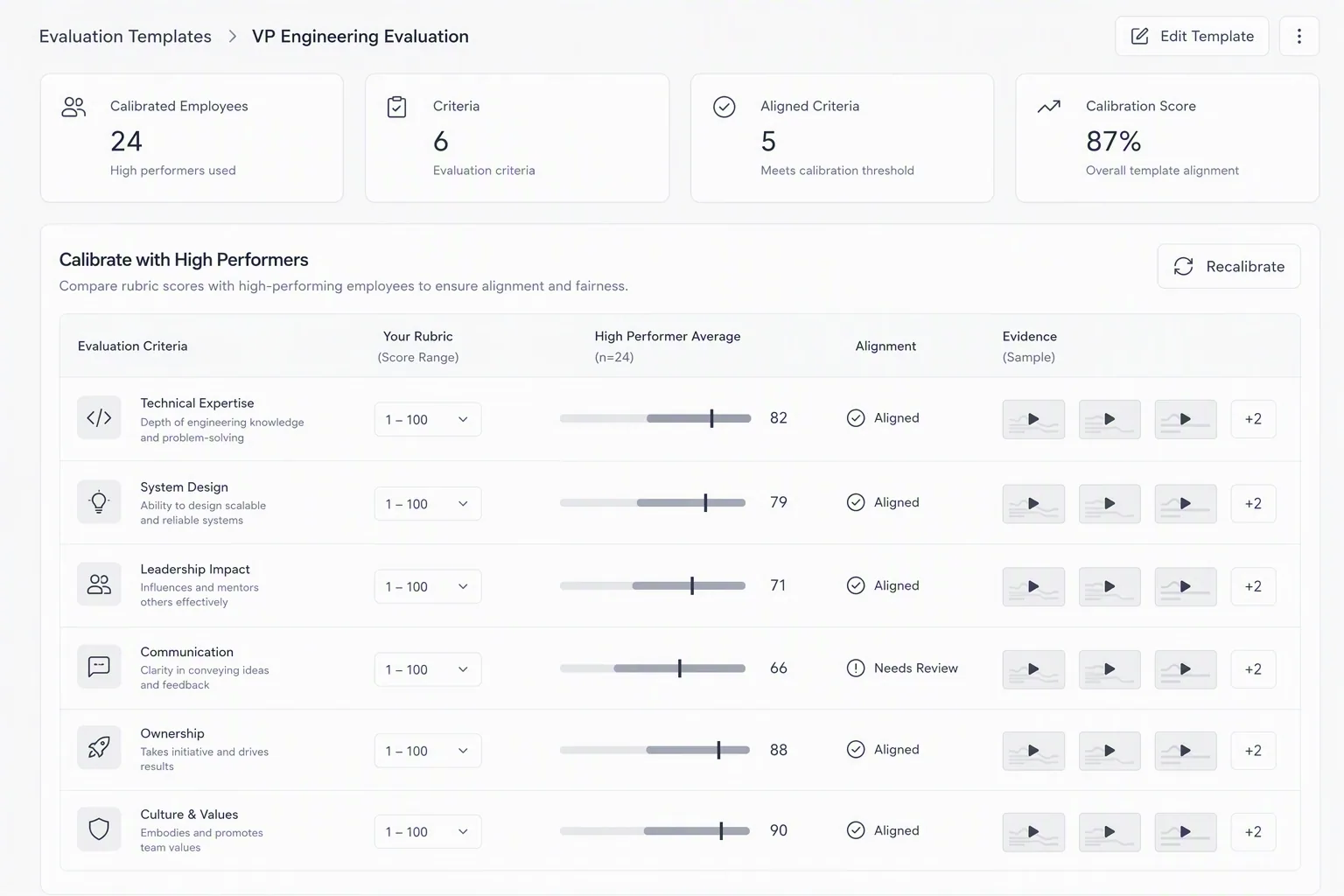1344x896 pixels.
Task: Open the three-dot more options menu
Action: [1299, 36]
